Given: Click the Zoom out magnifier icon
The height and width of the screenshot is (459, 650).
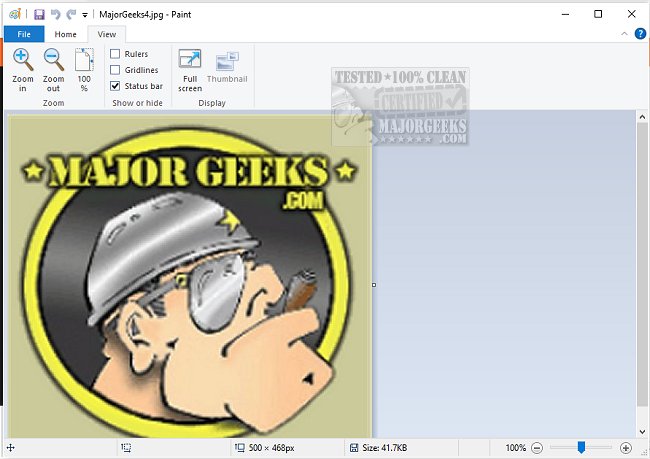Looking at the screenshot, I should [x=54, y=60].
